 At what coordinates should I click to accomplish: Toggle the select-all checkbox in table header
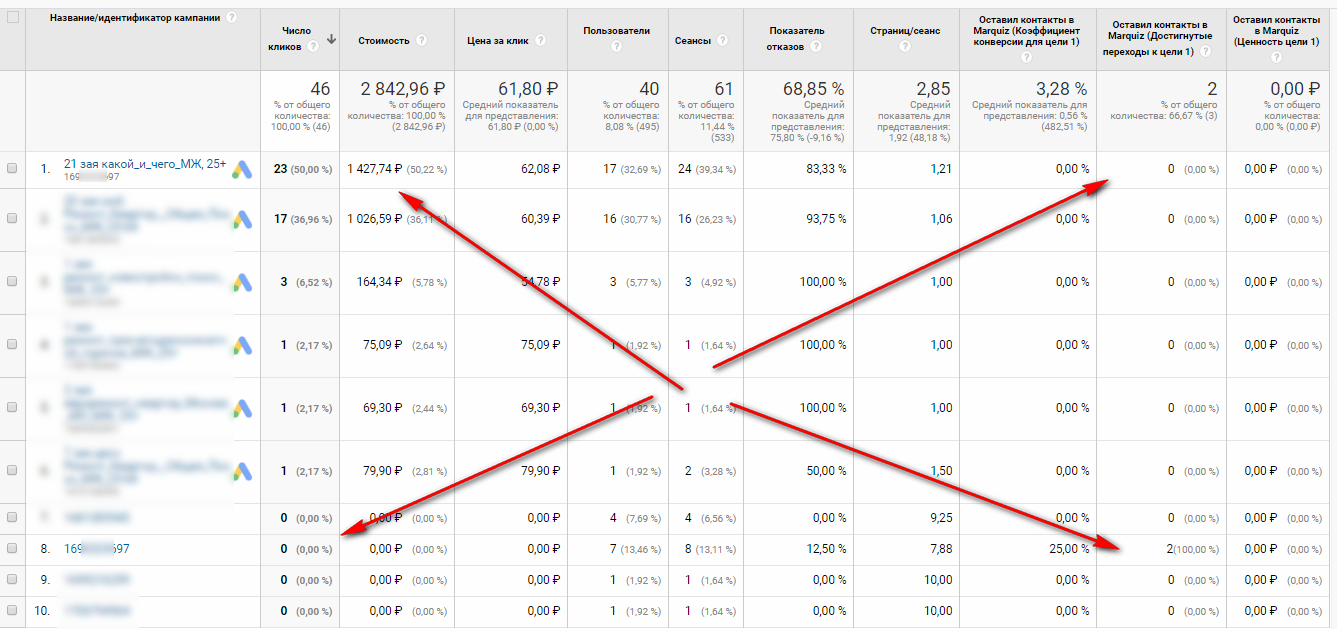[x=12, y=17]
